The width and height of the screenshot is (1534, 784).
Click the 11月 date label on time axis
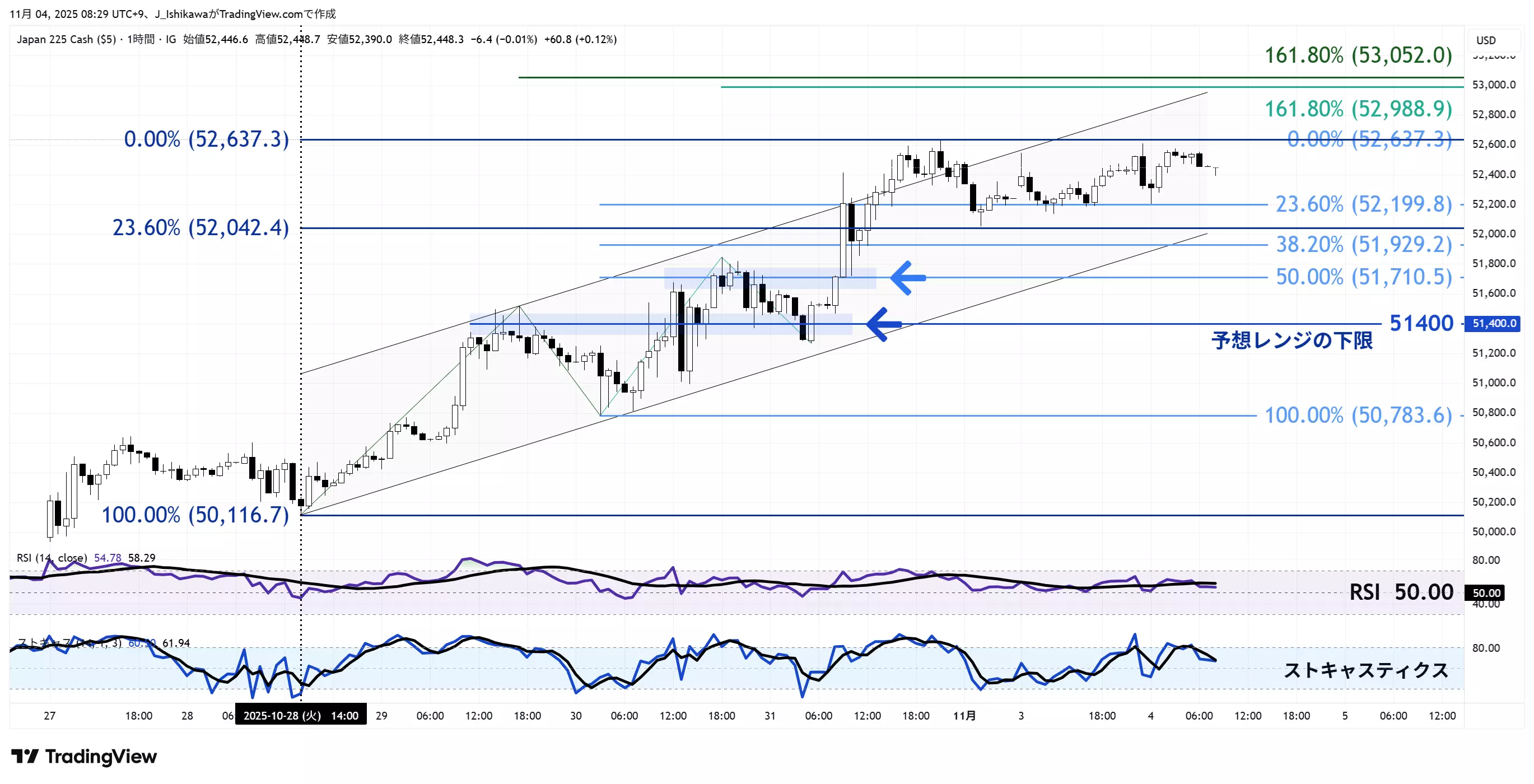click(x=964, y=716)
